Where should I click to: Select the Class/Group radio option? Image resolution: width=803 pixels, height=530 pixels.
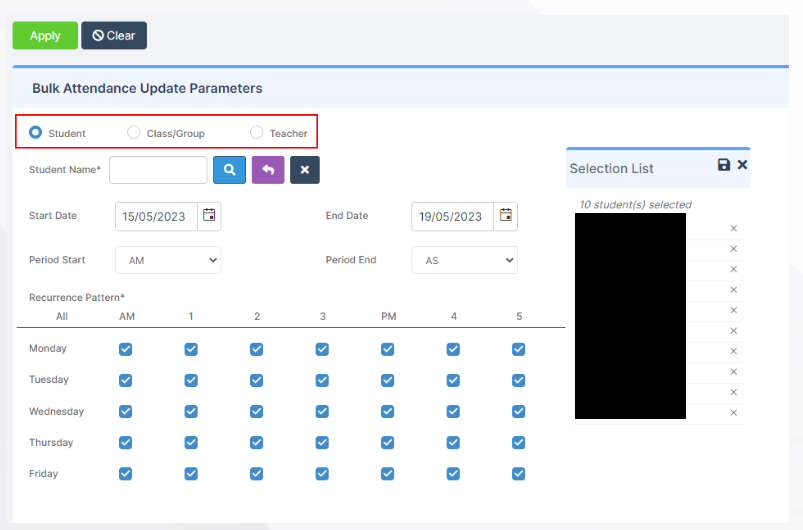coord(134,132)
